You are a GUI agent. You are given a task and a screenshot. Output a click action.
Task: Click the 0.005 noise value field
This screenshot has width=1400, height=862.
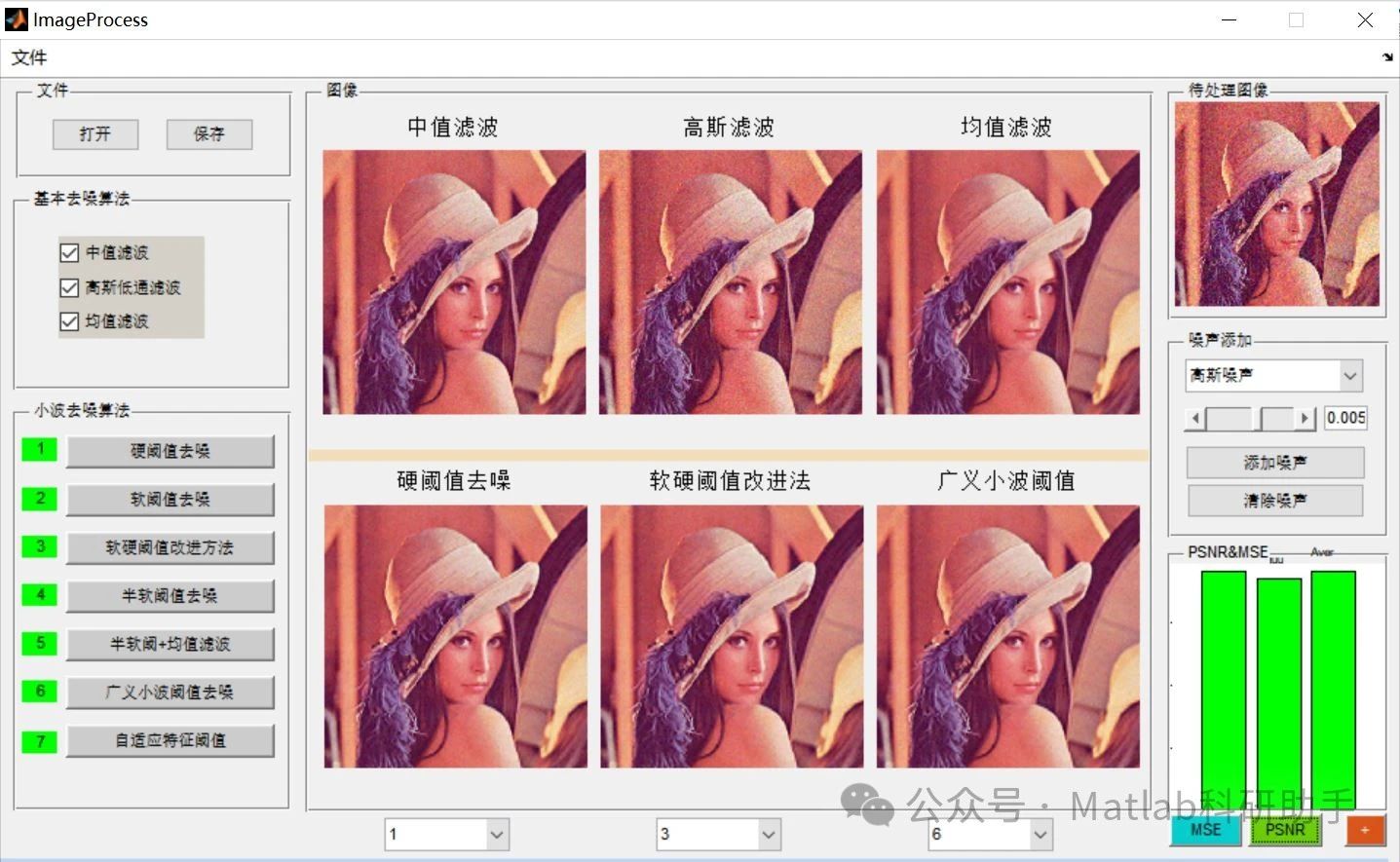point(1345,418)
